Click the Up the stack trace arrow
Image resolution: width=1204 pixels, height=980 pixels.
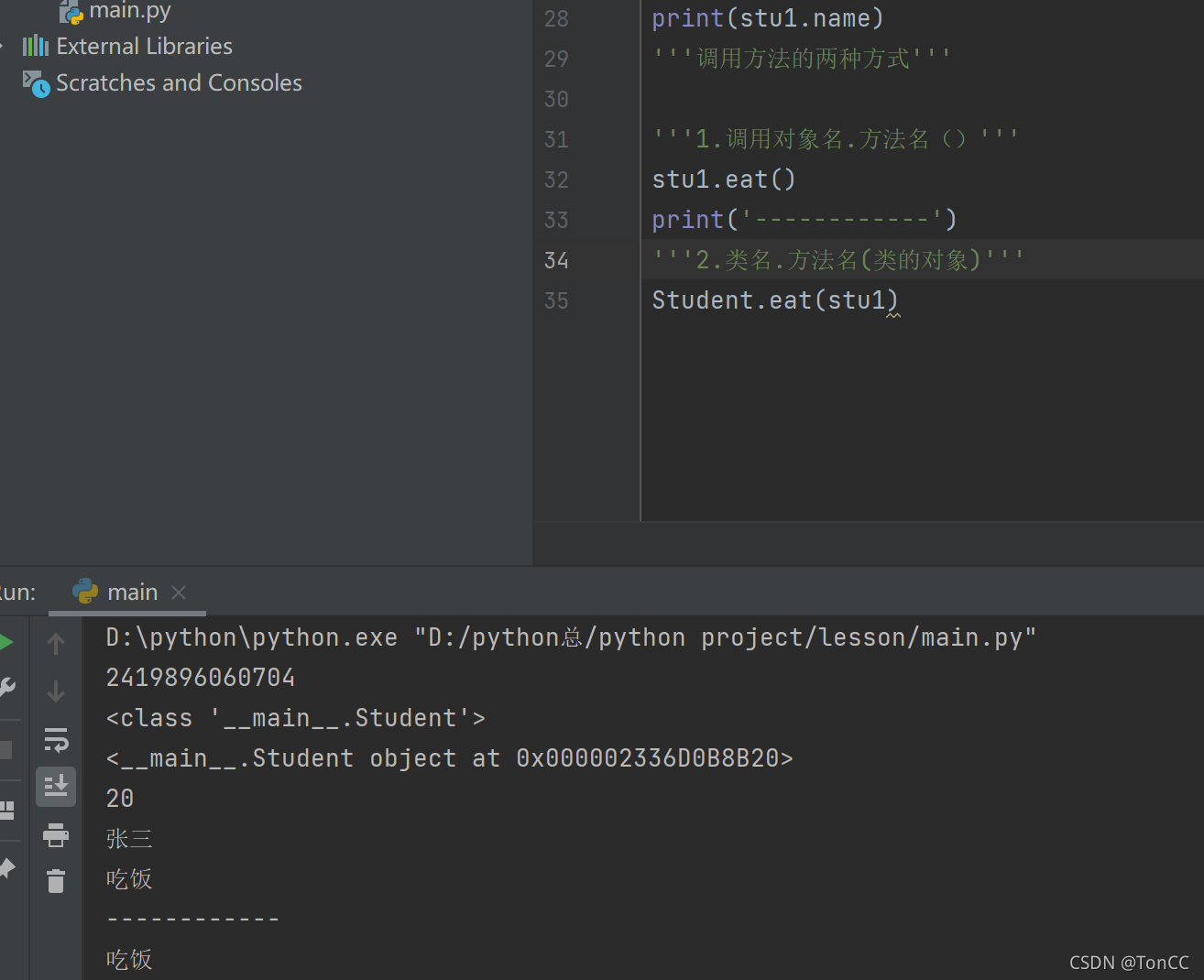(x=56, y=644)
